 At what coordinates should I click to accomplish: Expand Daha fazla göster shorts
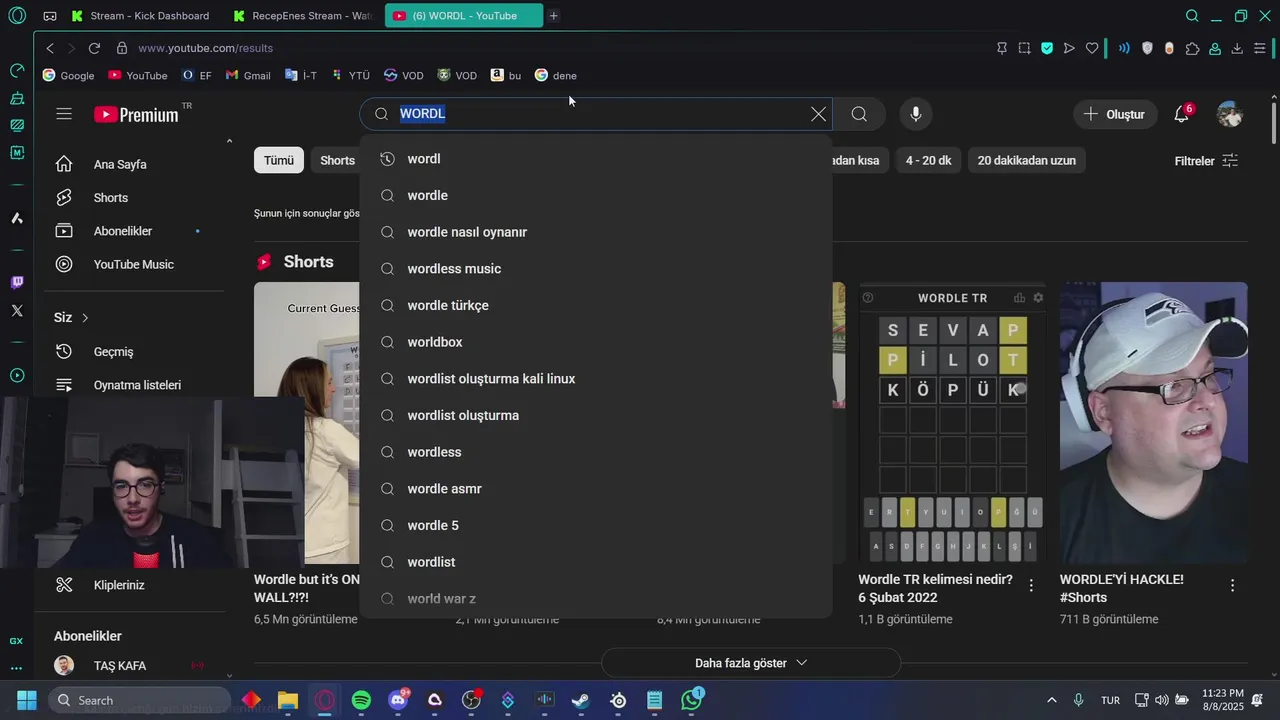[x=751, y=663]
